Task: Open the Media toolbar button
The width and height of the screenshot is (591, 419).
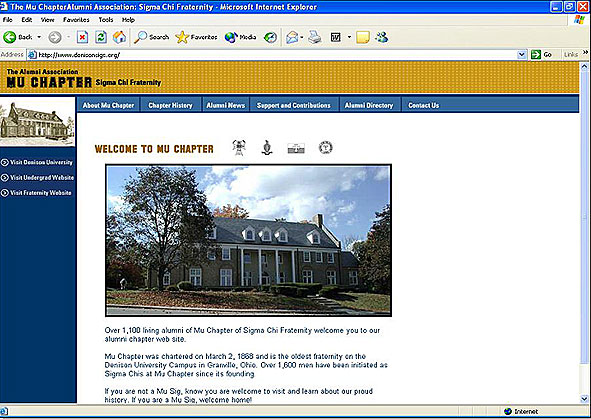Action: (240, 37)
